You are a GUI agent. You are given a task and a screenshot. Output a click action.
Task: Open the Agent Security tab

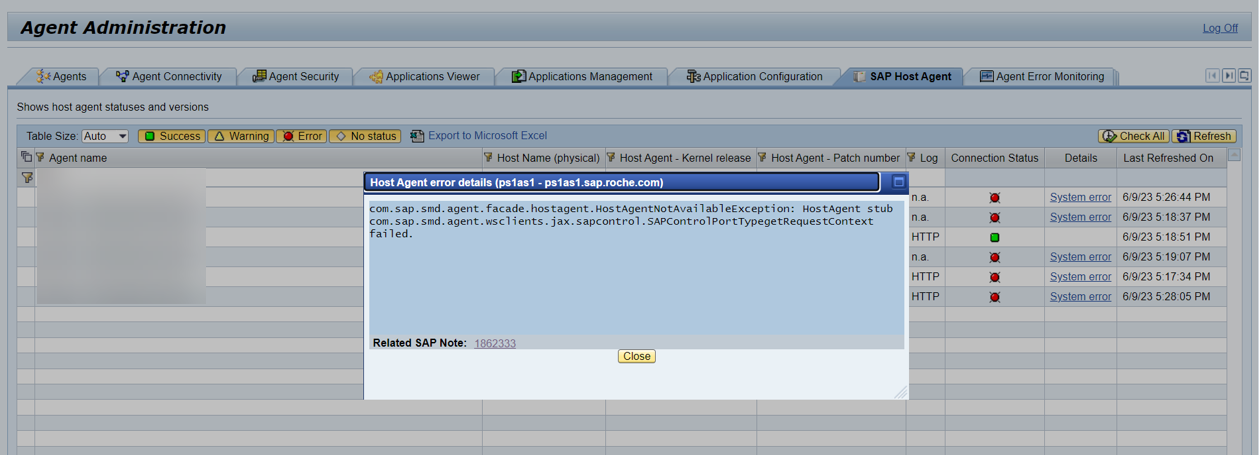click(x=295, y=76)
